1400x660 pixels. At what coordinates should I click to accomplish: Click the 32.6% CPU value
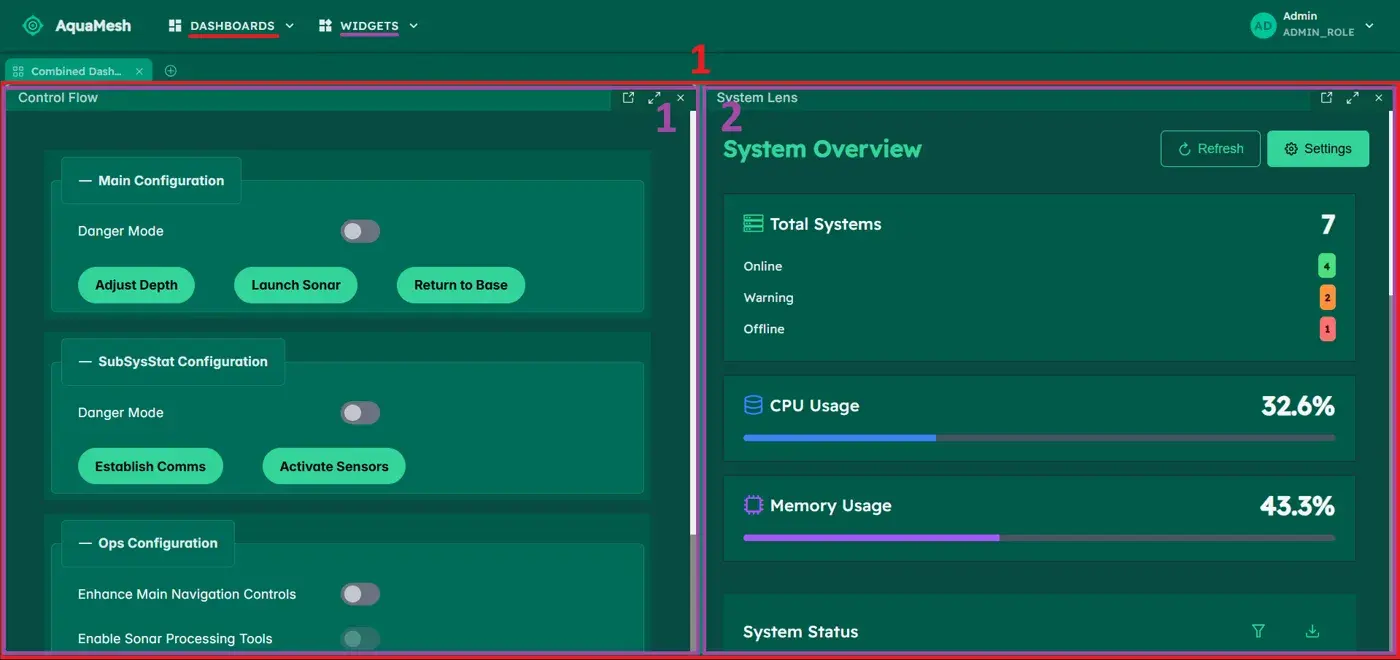(1298, 406)
